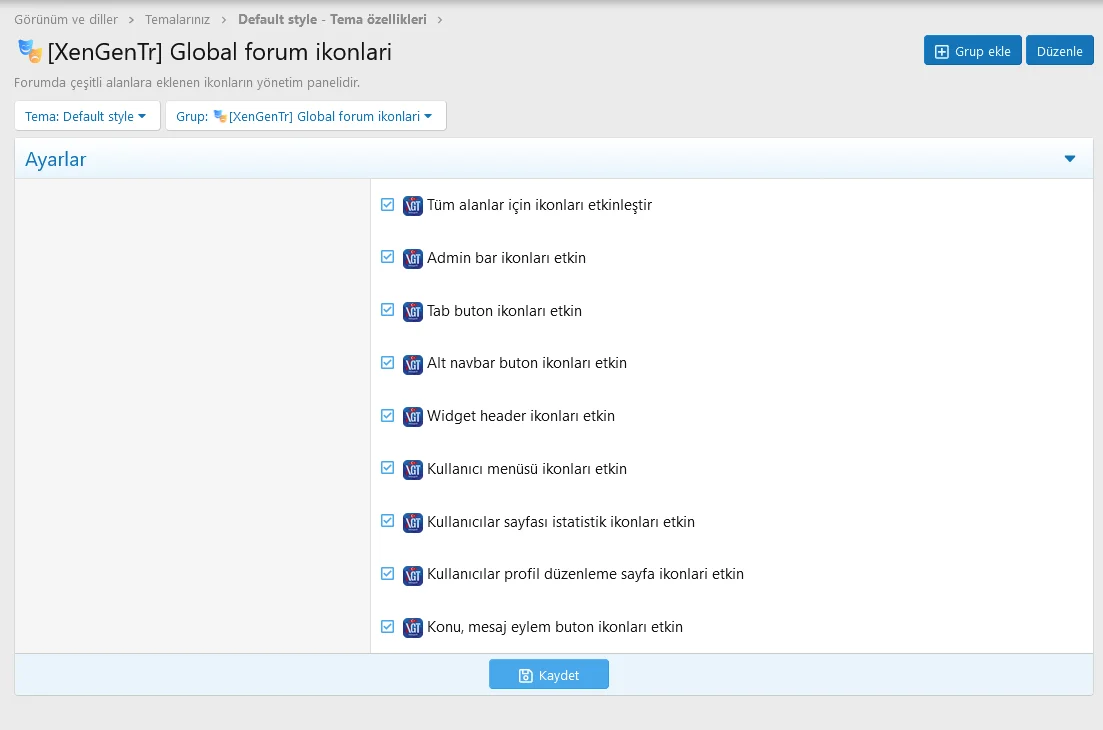Click the save icon inside the Kaydet button
Image resolution: width=1103 pixels, height=730 pixels.
pos(524,674)
